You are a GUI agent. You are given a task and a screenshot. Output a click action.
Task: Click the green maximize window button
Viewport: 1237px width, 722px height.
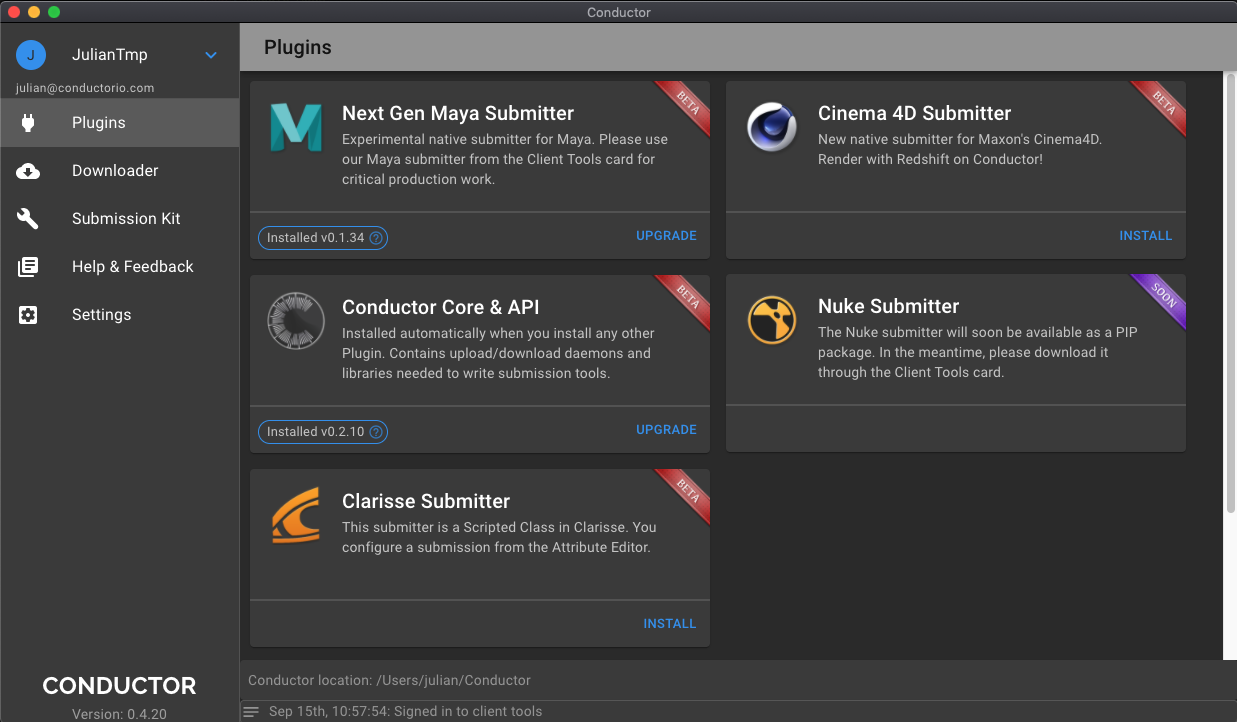click(54, 12)
